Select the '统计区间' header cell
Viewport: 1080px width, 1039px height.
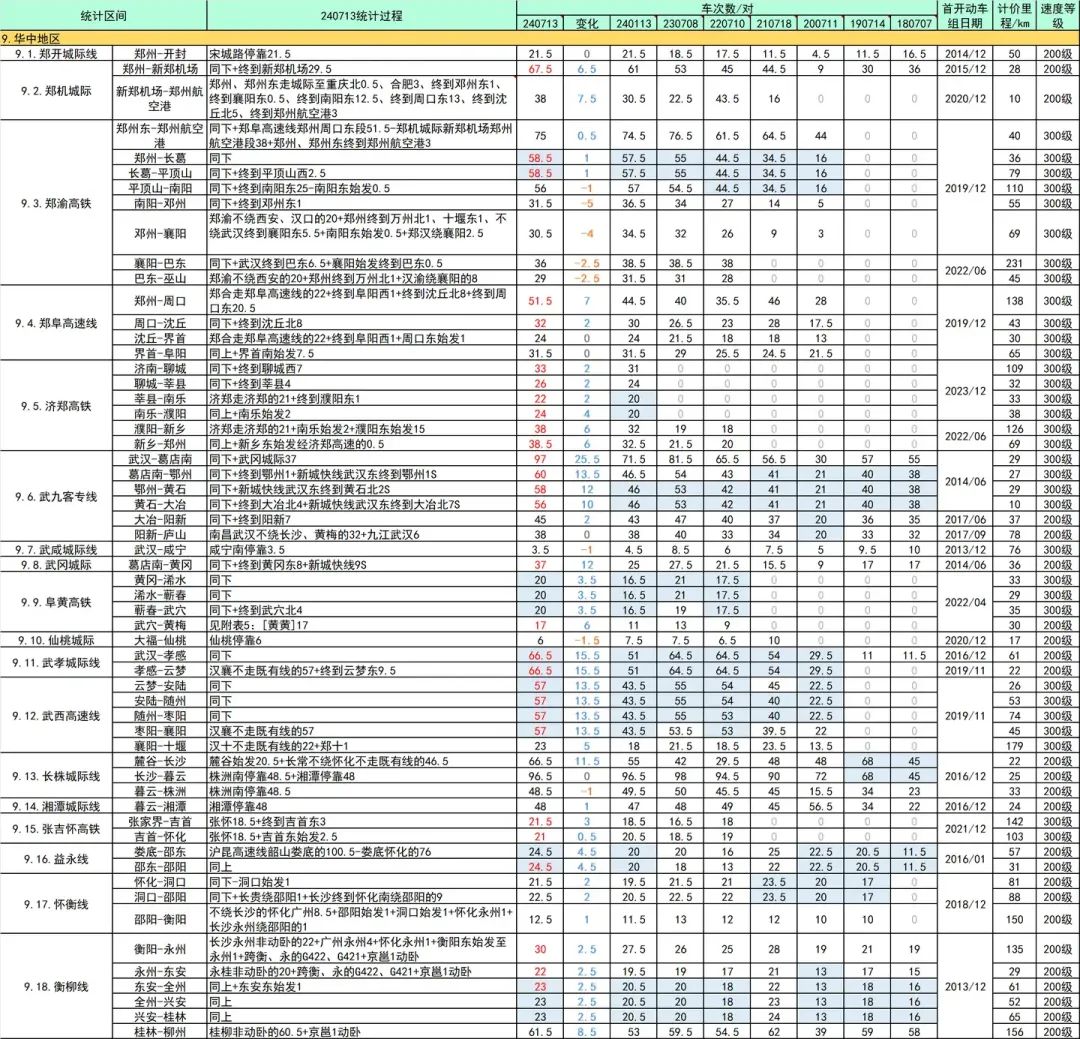[x=103, y=15]
